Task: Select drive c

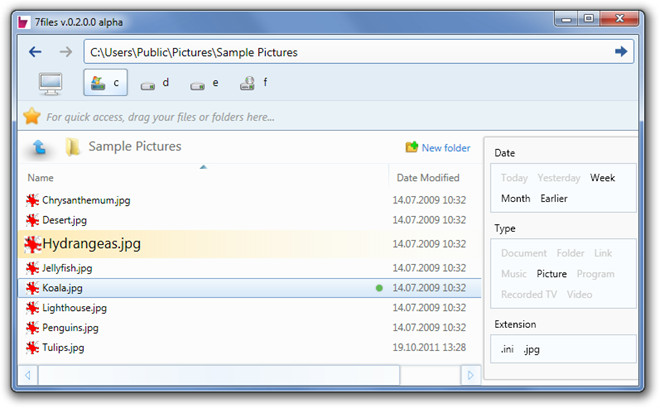Action: point(106,83)
